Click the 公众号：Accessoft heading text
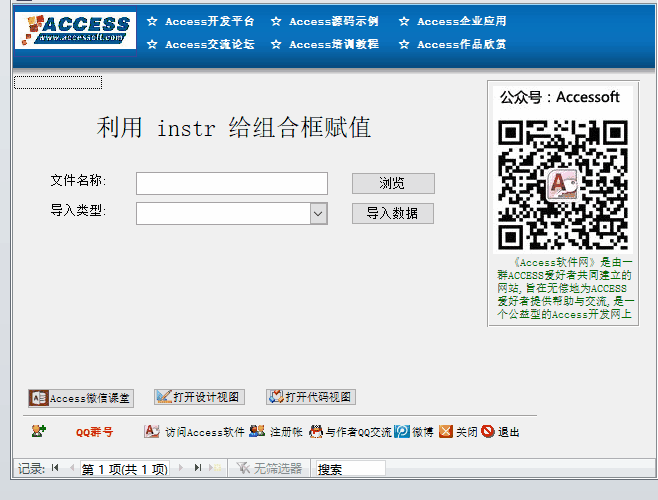Viewport: 658px width, 500px height. pyautogui.click(x=560, y=97)
